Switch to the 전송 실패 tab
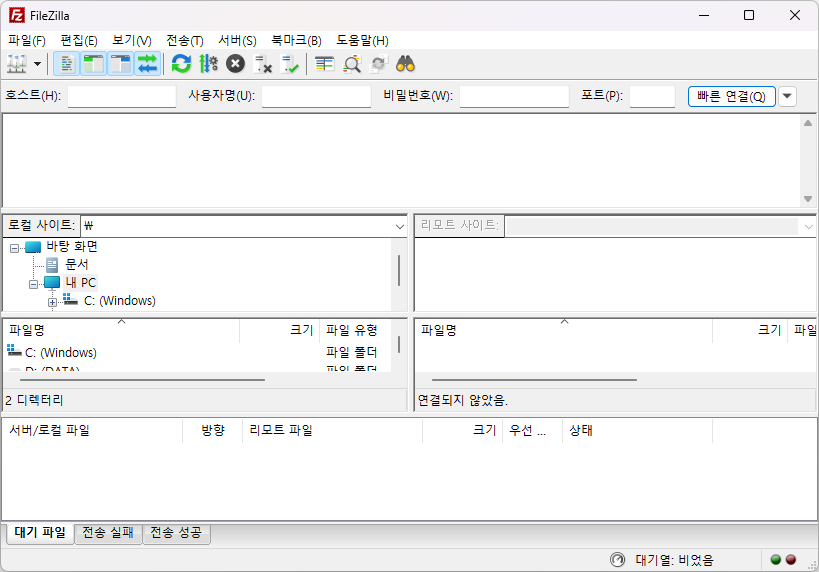Viewport: 819px width, 572px height. coord(108,533)
